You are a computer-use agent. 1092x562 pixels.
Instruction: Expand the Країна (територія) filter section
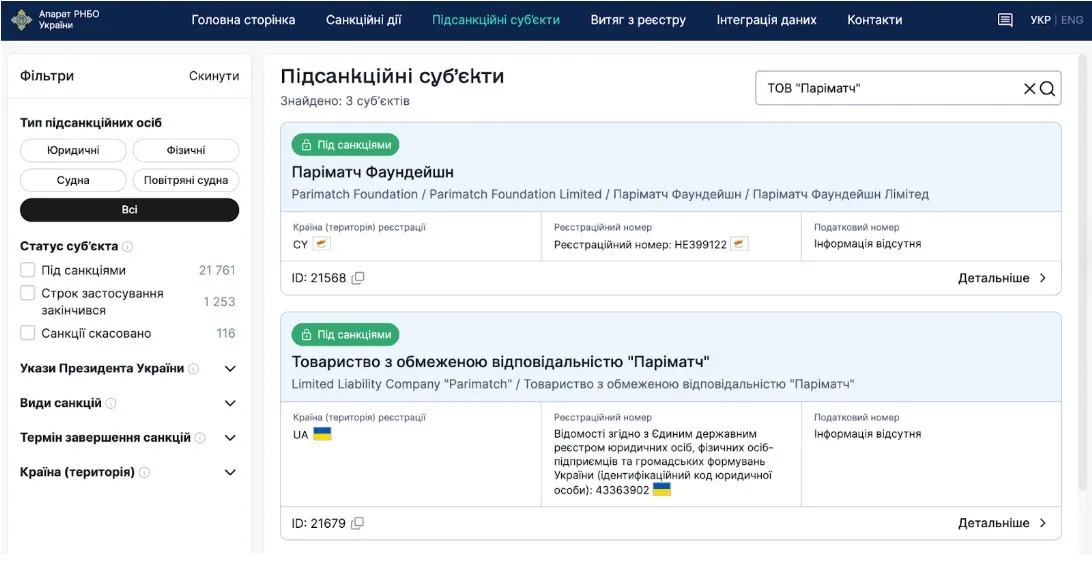pyautogui.click(x=231, y=472)
